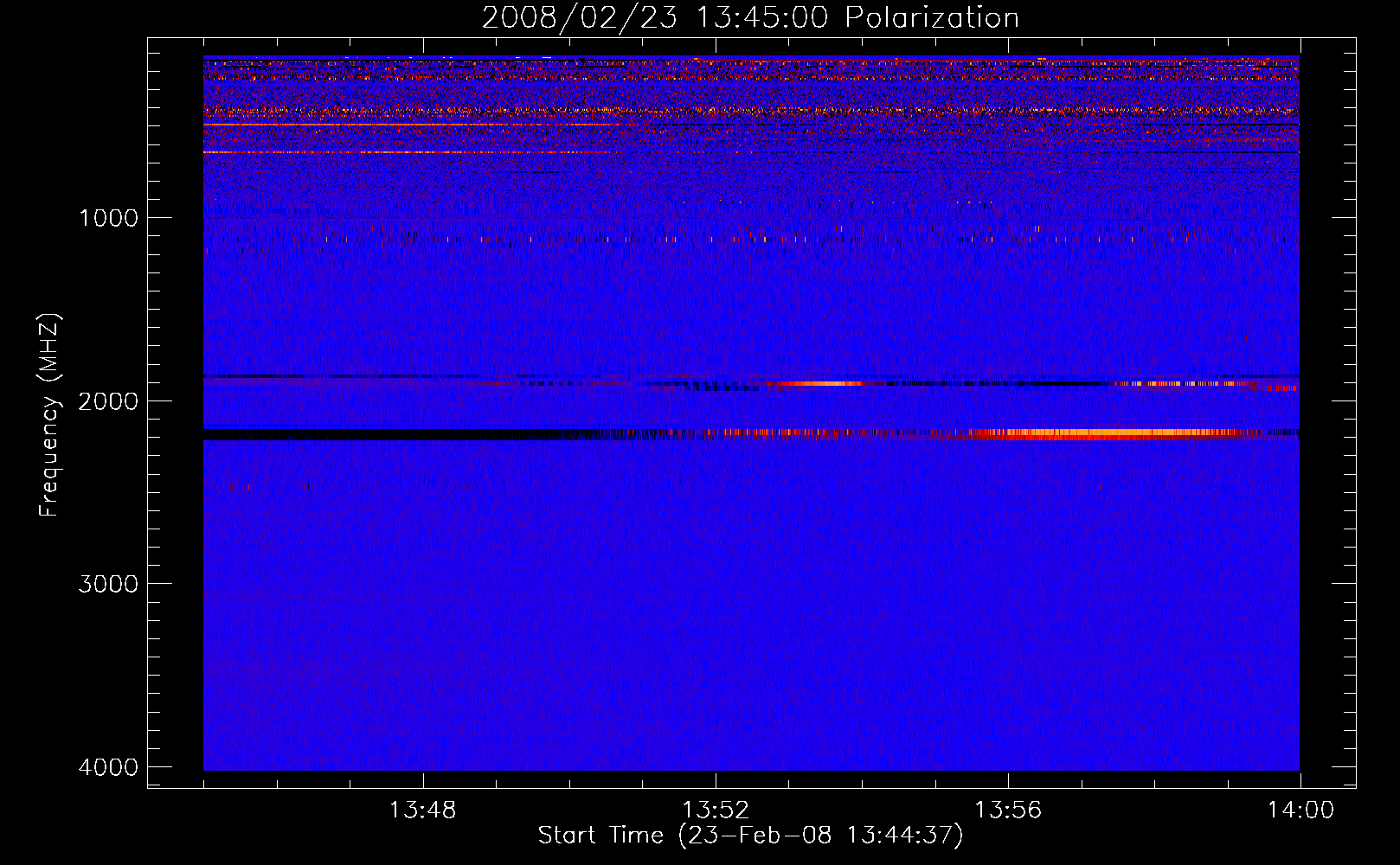Click the 4000 frequency tick label
Screen dimensions: 1400x865
(x=108, y=767)
